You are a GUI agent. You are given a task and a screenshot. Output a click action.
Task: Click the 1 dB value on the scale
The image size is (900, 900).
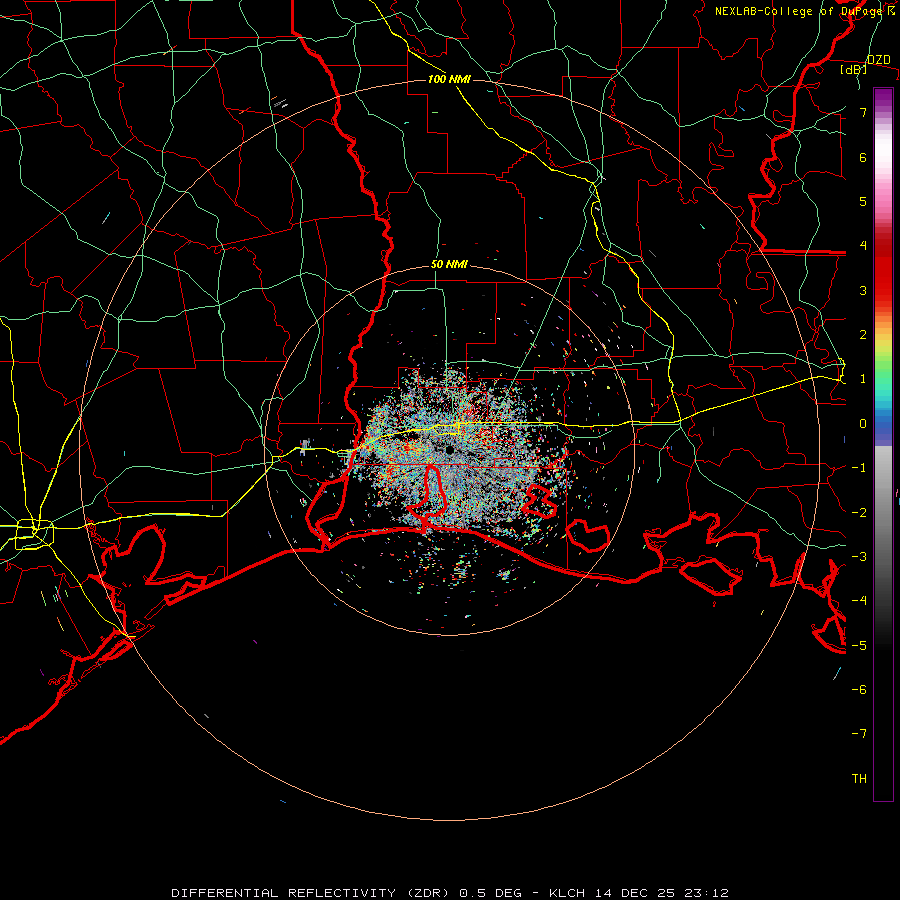(x=863, y=379)
